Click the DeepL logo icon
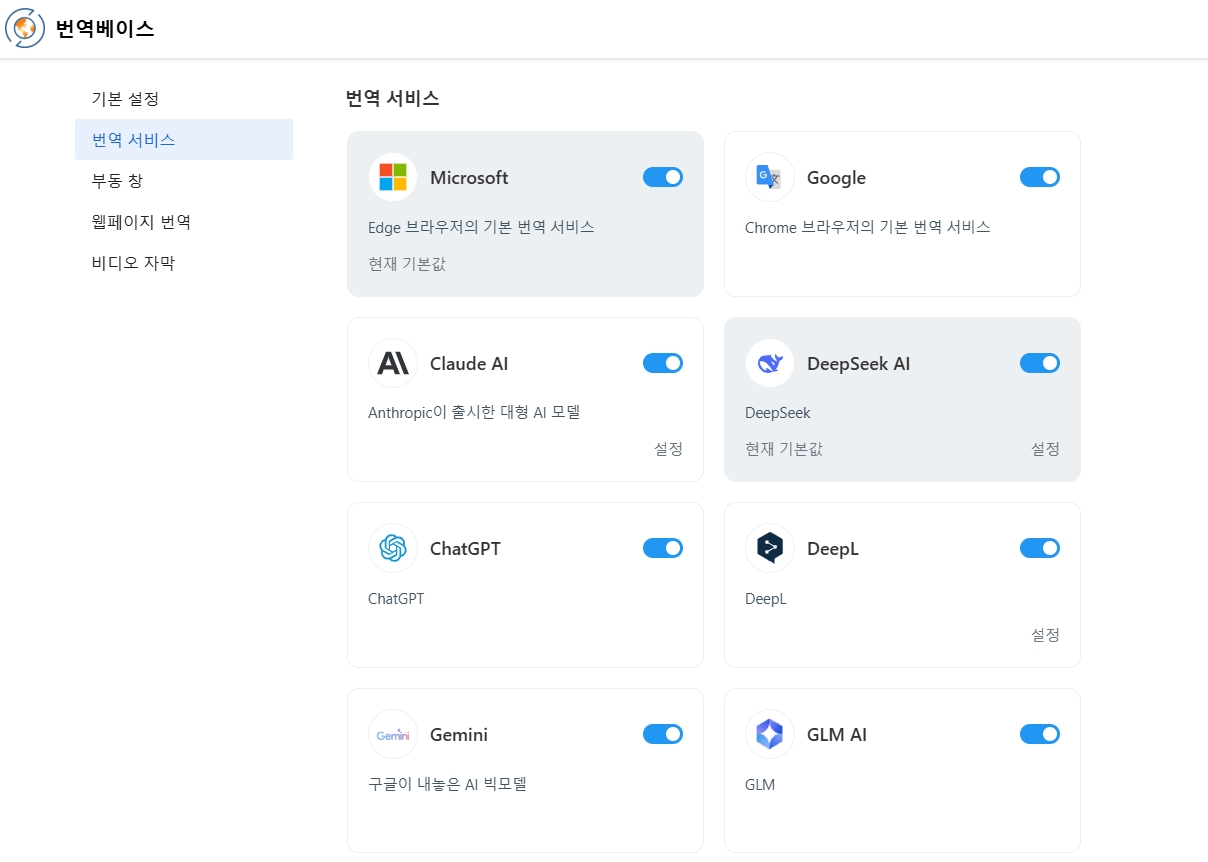Image resolution: width=1208 pixels, height=862 pixels. (x=770, y=548)
